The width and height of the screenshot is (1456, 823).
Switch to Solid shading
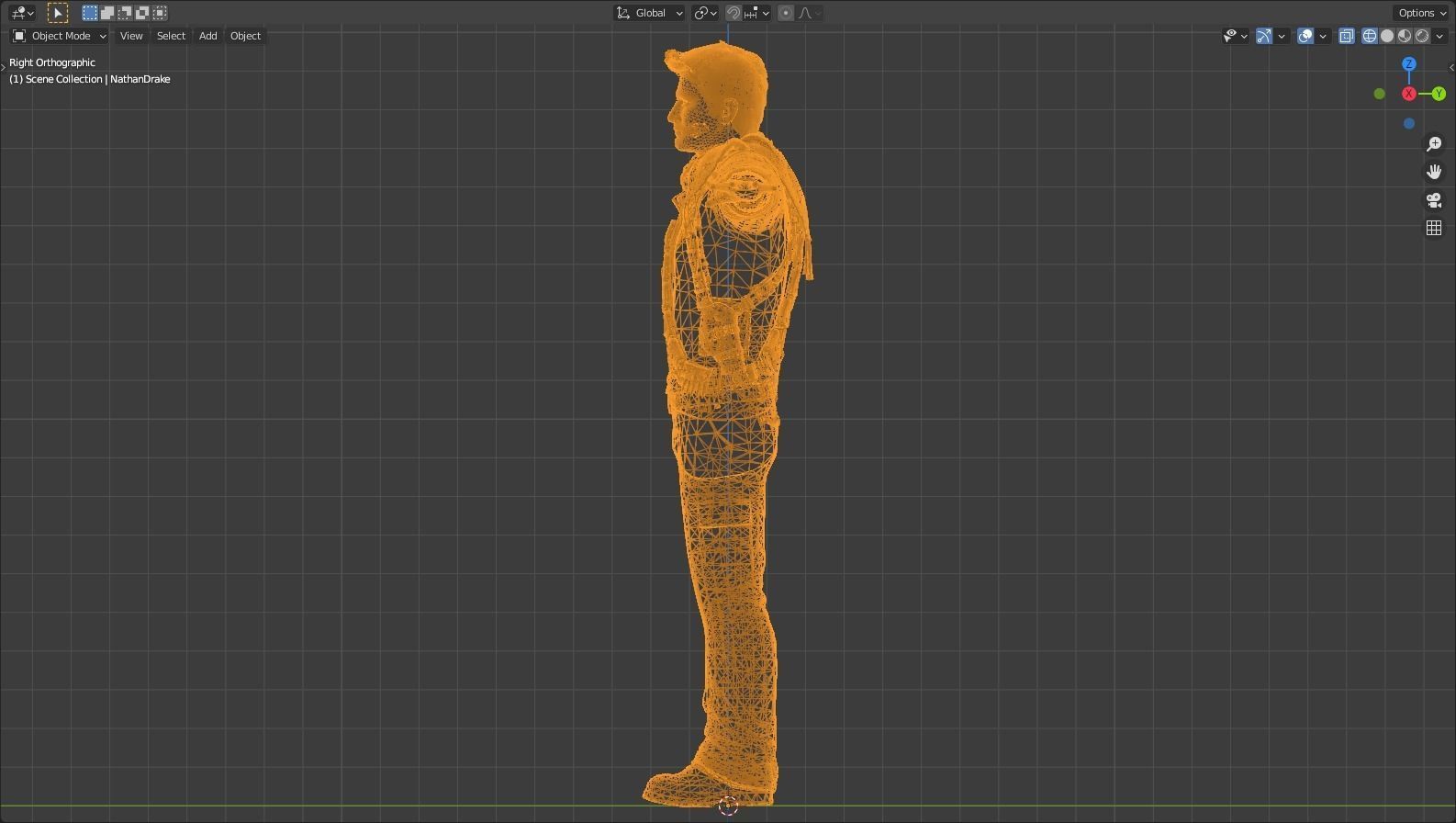pyautogui.click(x=1387, y=36)
